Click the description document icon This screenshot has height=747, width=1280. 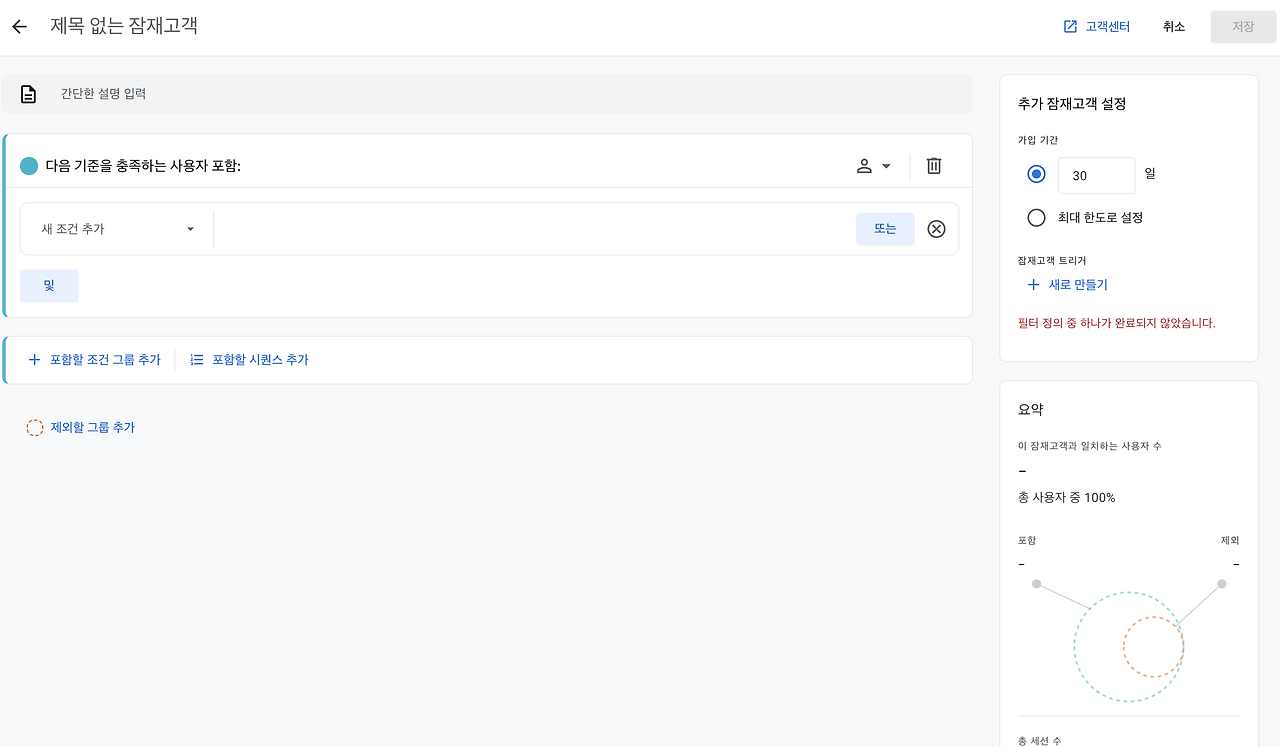coord(29,94)
